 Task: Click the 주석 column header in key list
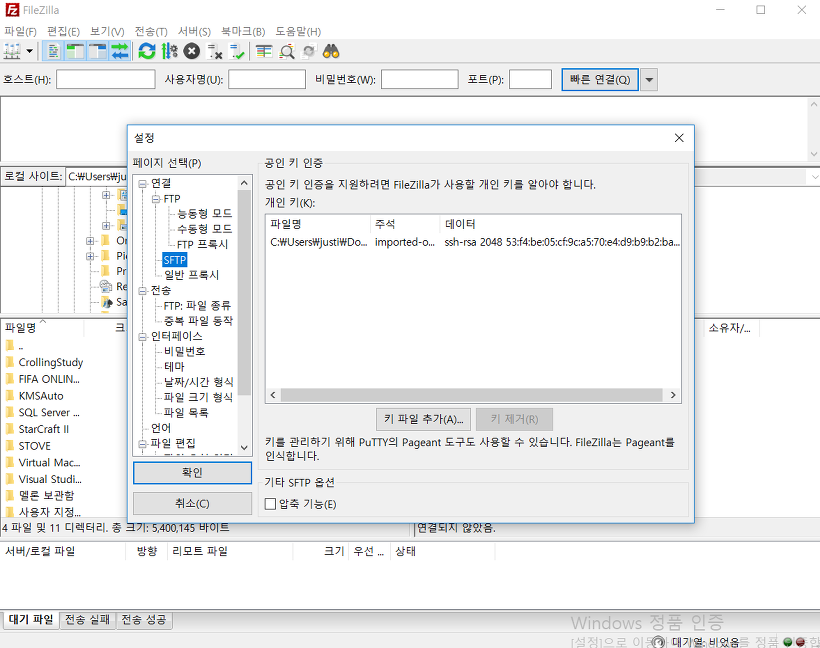click(405, 224)
